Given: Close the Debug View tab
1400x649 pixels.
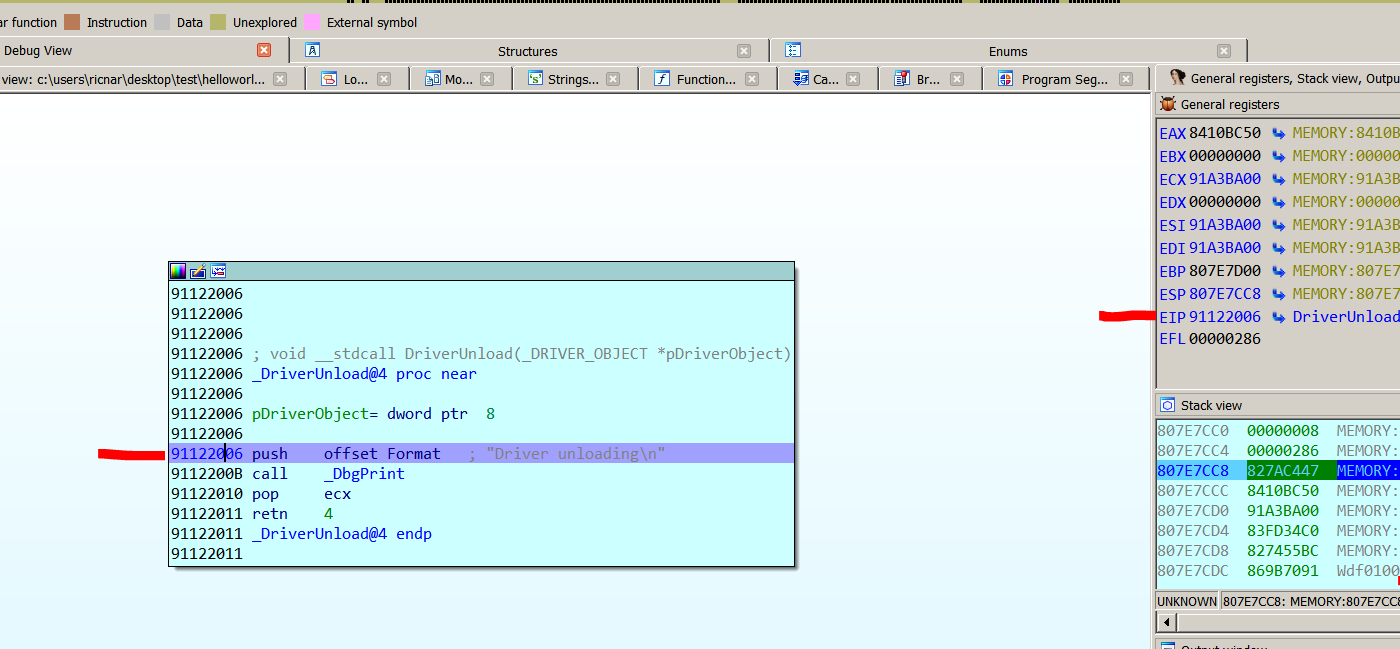Looking at the screenshot, I should (264, 50).
